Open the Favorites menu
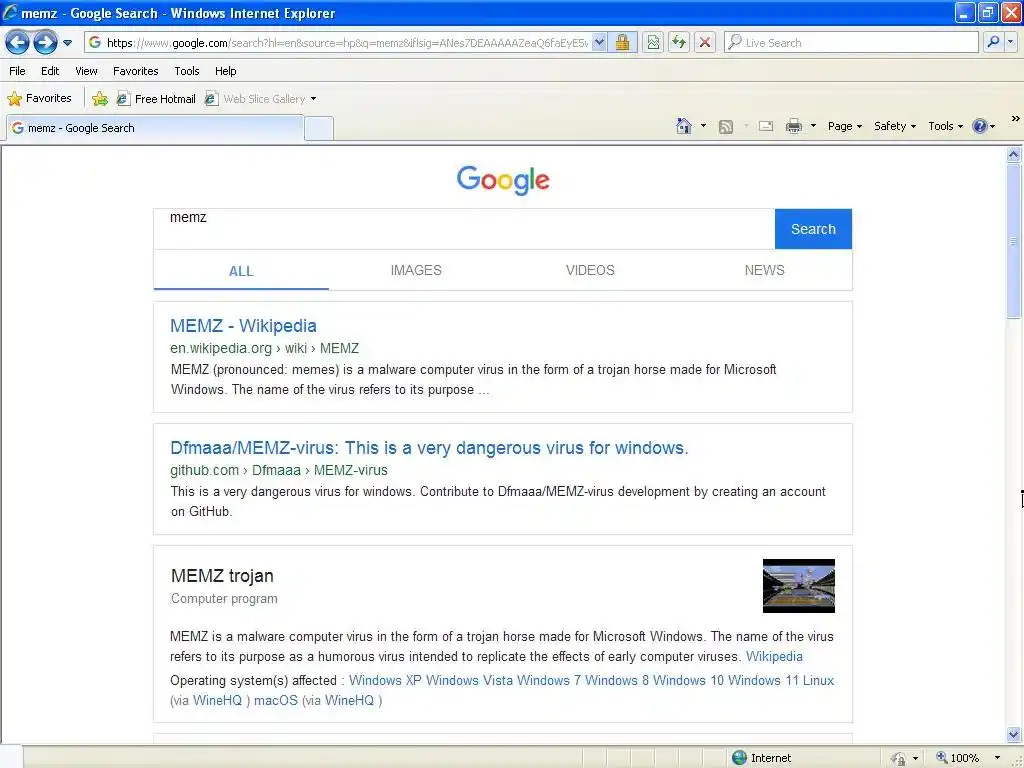 pos(136,71)
